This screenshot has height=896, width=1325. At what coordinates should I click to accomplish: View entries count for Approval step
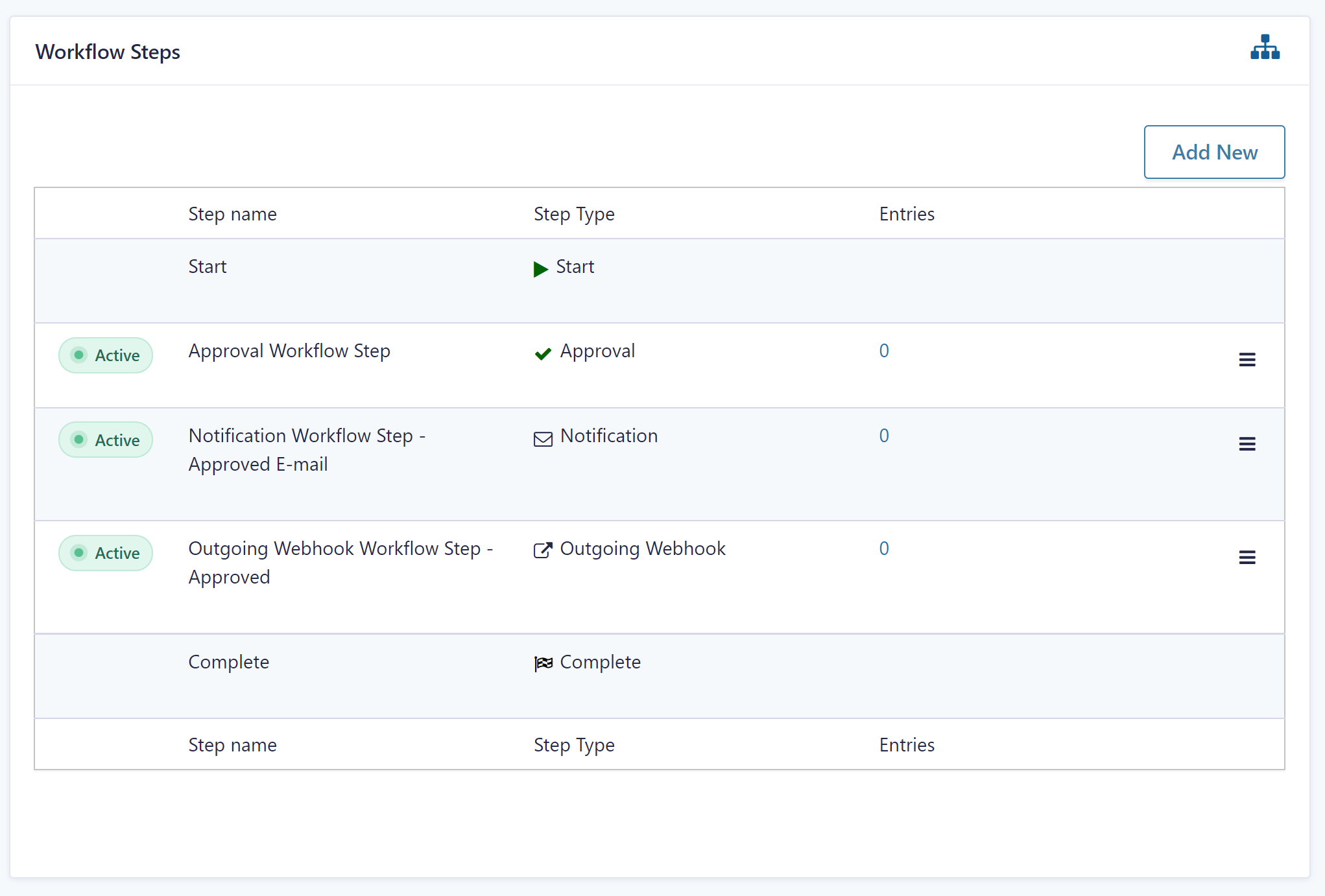point(883,351)
